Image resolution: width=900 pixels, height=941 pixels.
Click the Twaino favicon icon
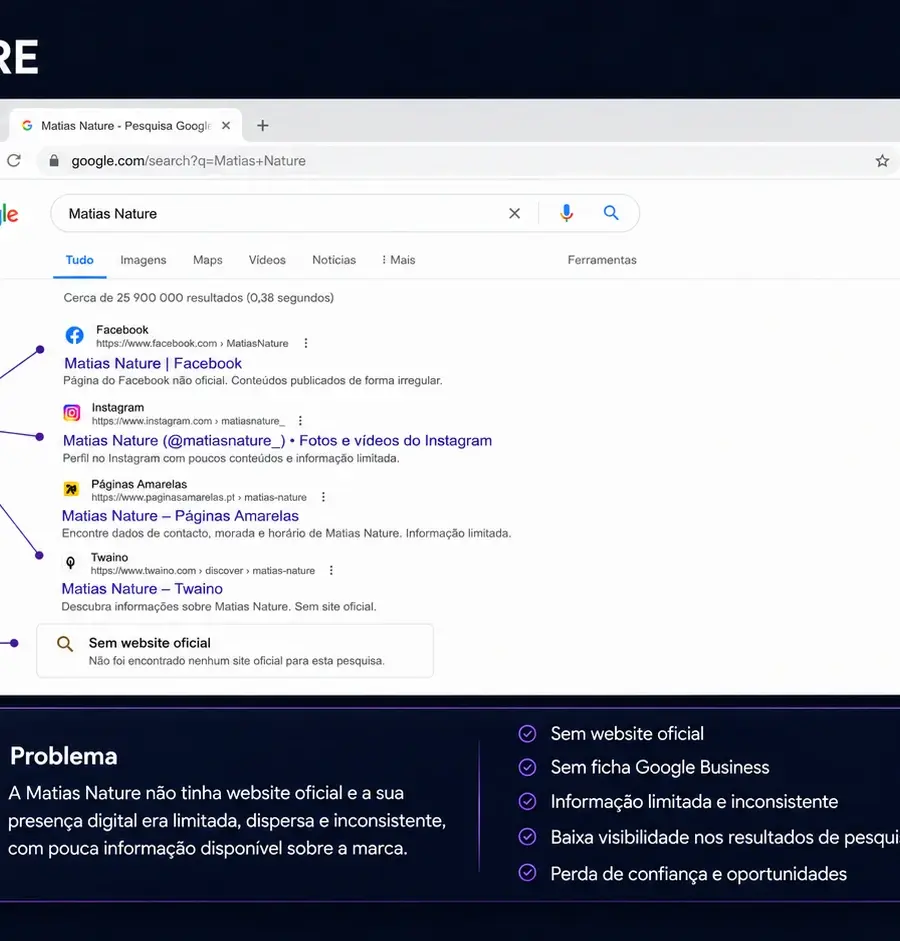click(x=71, y=562)
